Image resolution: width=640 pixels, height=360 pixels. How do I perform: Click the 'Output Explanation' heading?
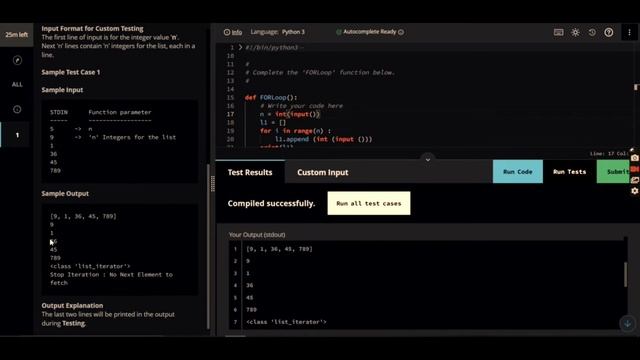(x=72, y=305)
